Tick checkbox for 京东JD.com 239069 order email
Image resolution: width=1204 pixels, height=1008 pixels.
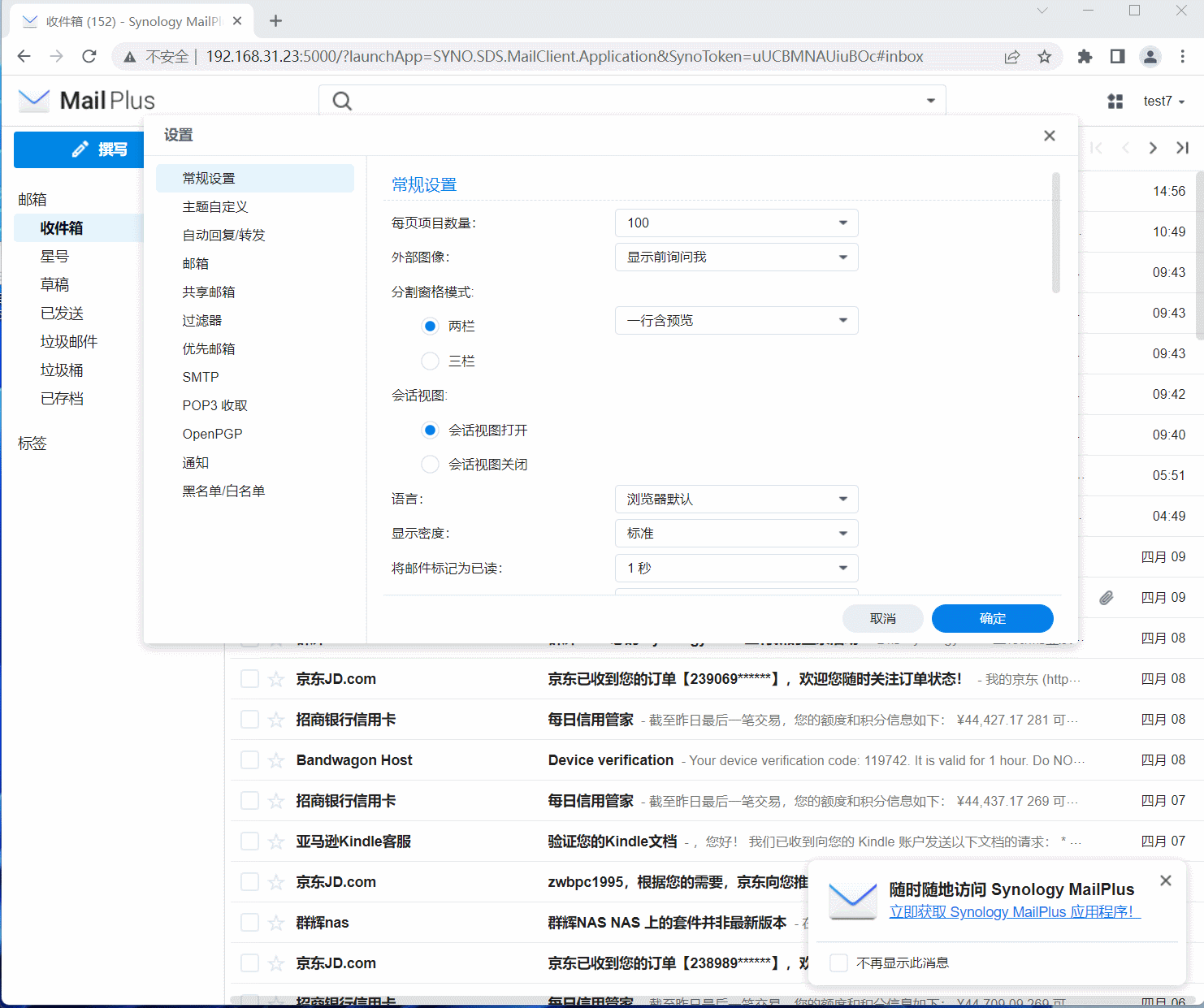click(x=249, y=679)
